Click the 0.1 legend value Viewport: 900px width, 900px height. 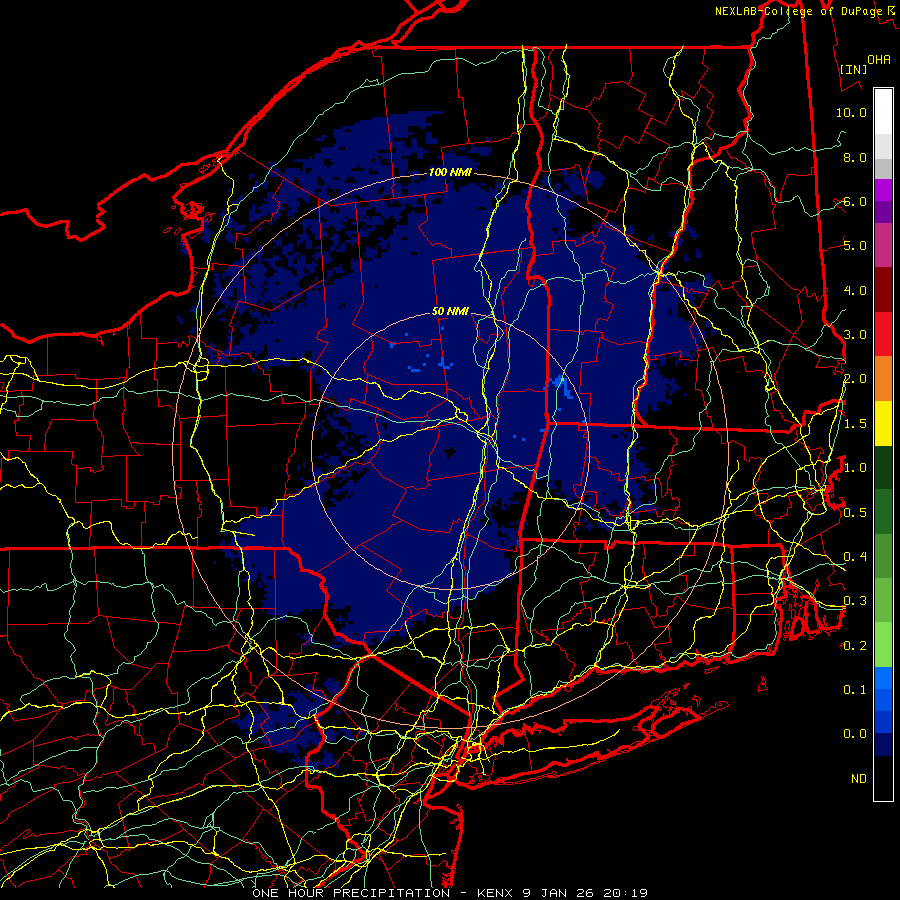pos(855,689)
